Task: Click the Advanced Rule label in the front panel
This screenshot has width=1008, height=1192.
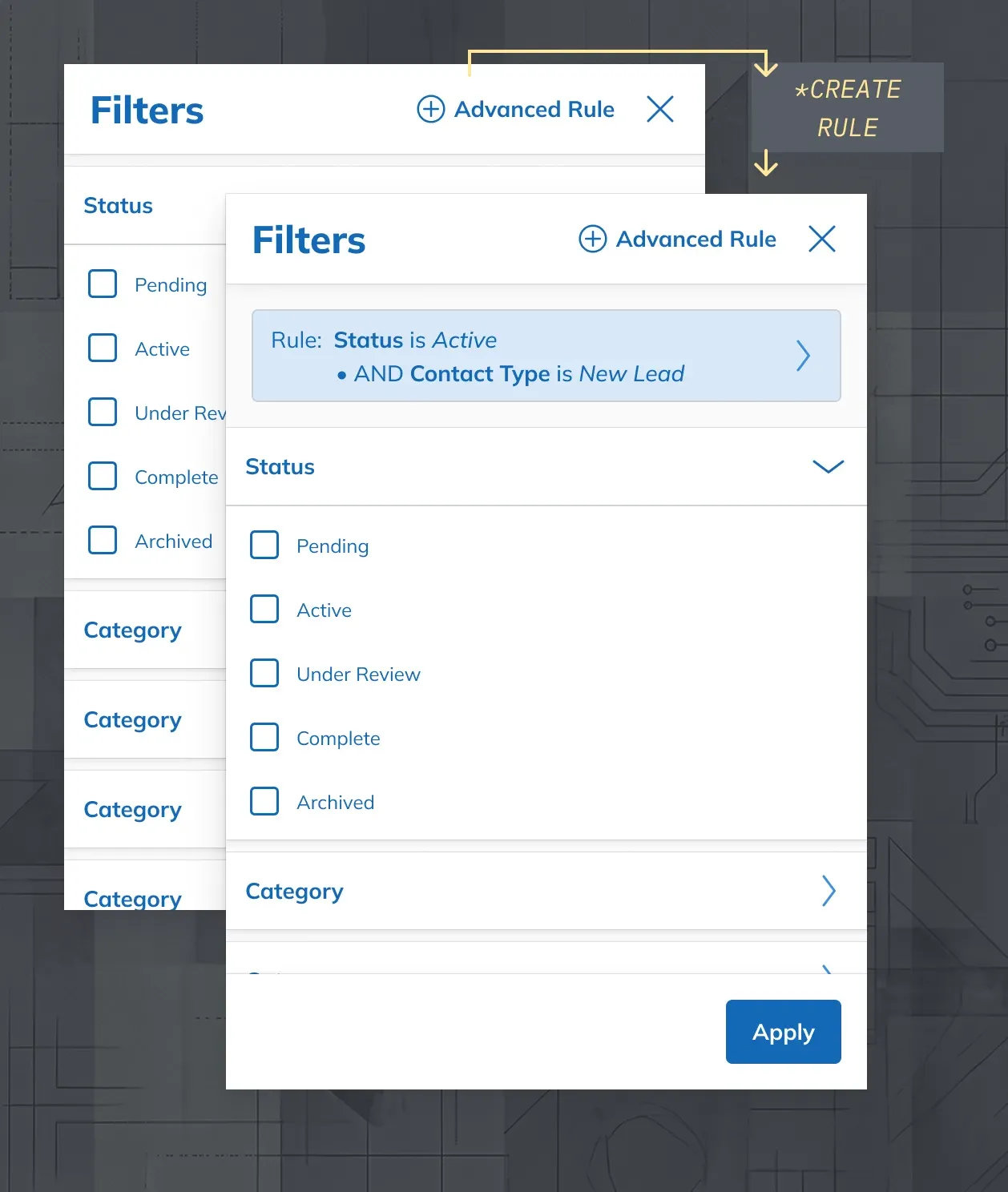Action: tap(696, 239)
